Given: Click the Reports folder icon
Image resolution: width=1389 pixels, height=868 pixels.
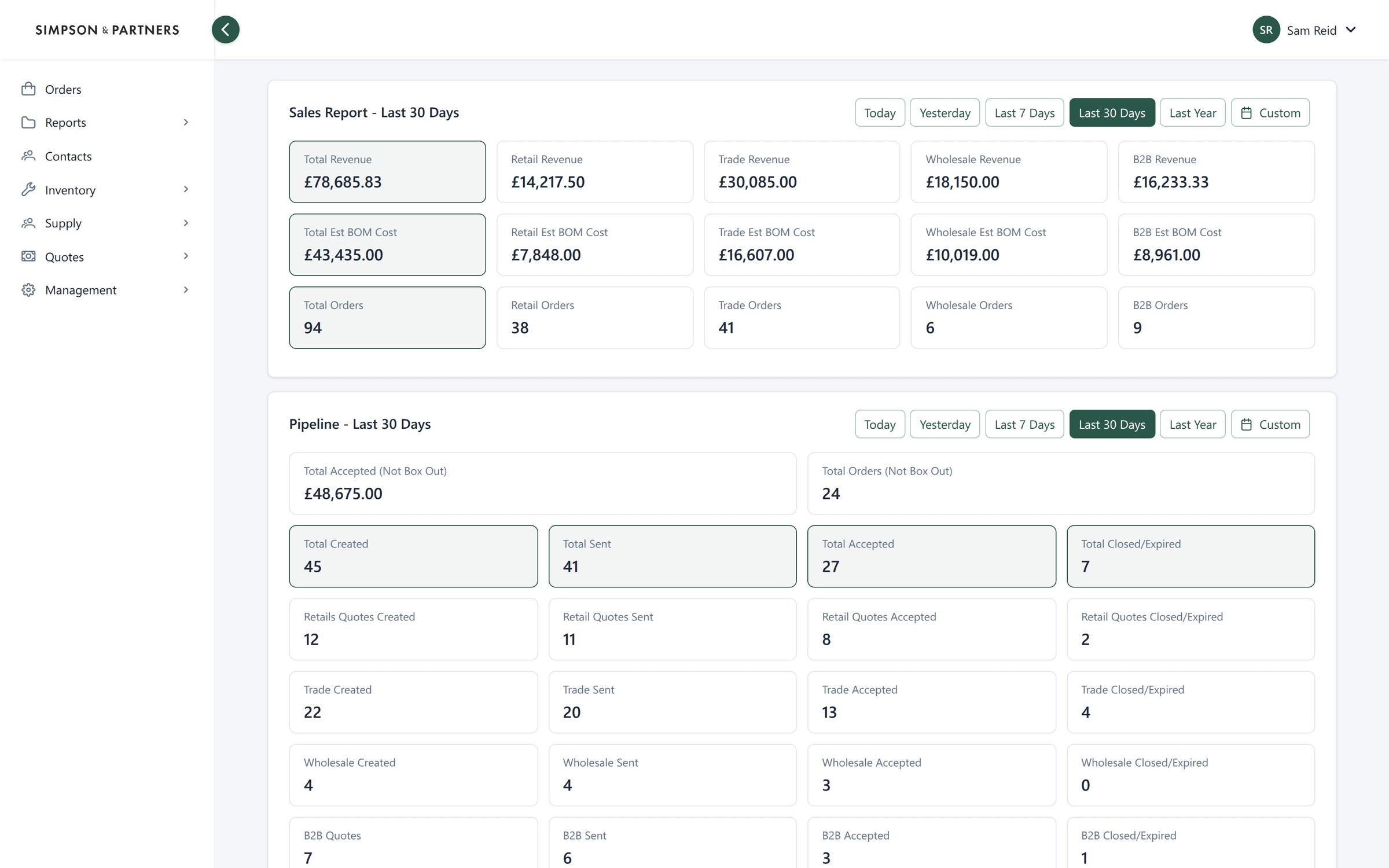Looking at the screenshot, I should click(x=28, y=122).
